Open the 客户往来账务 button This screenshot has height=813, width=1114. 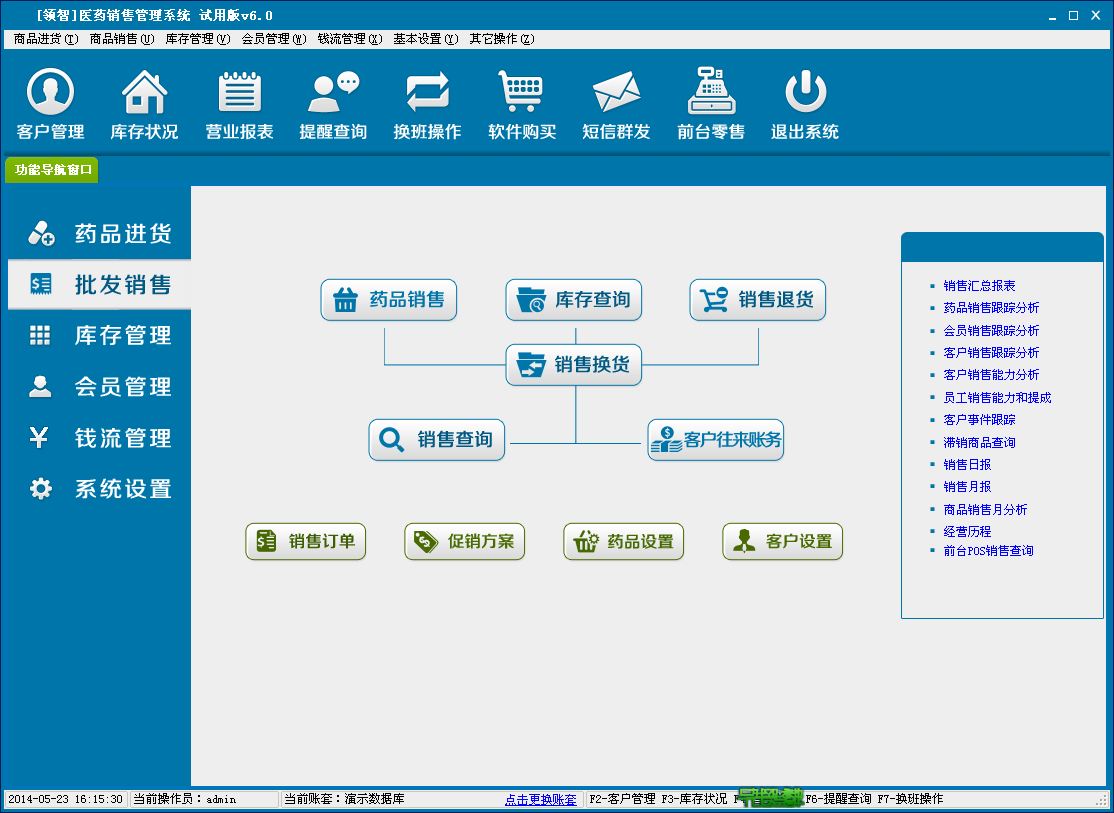point(716,440)
